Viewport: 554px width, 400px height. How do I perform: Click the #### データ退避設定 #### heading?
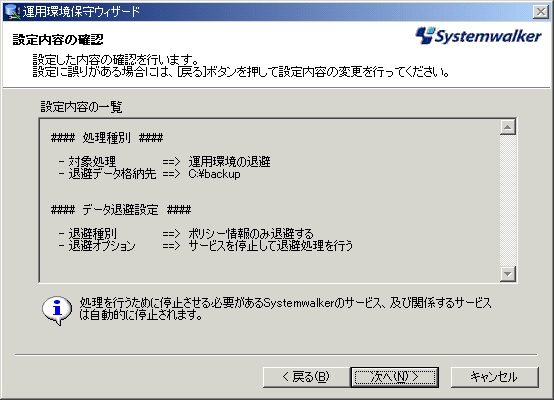coord(121,210)
